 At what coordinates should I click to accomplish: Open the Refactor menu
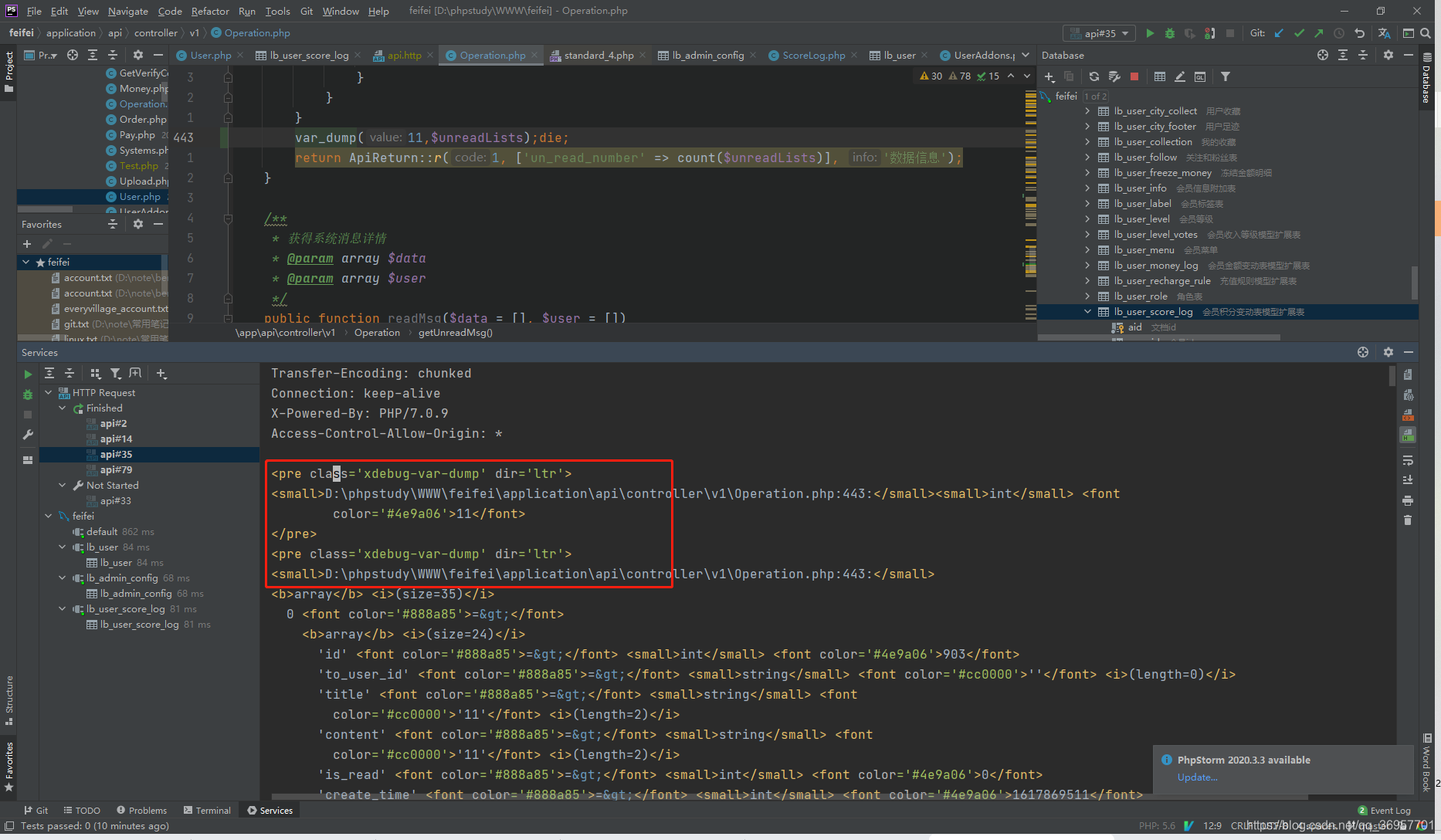(210, 11)
